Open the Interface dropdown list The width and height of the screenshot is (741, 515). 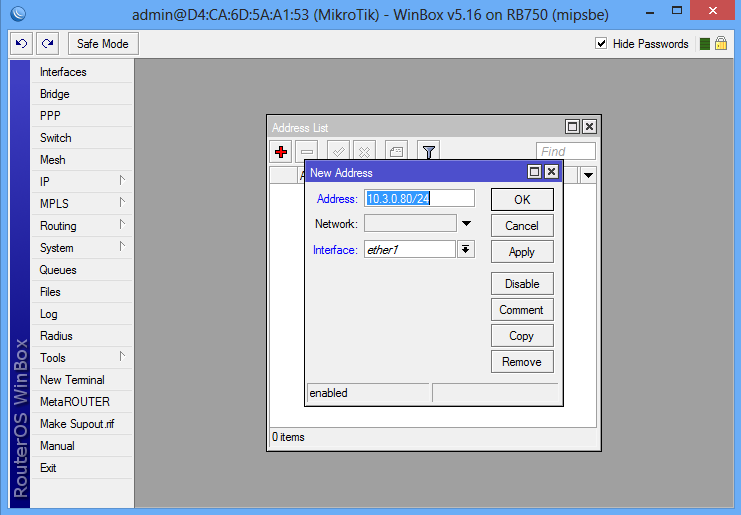[x=465, y=249]
